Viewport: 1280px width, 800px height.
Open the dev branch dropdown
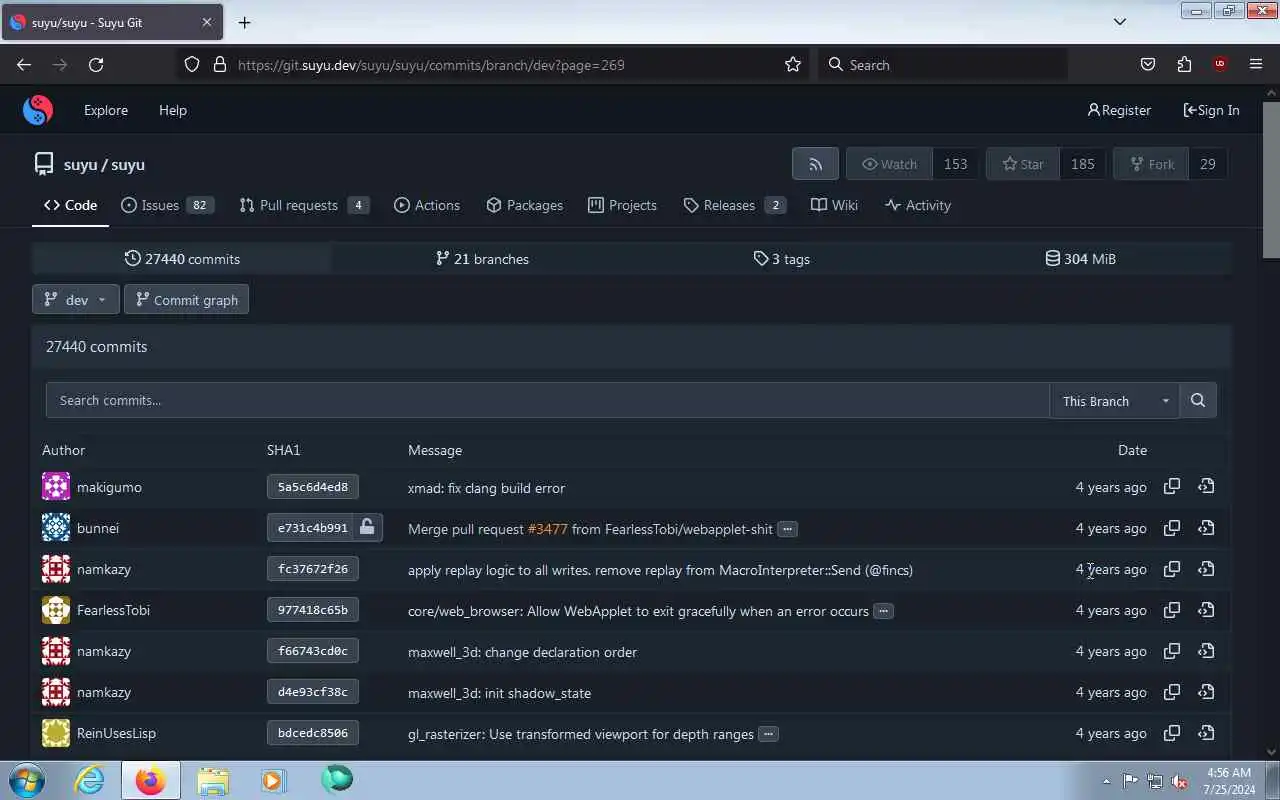(x=76, y=300)
